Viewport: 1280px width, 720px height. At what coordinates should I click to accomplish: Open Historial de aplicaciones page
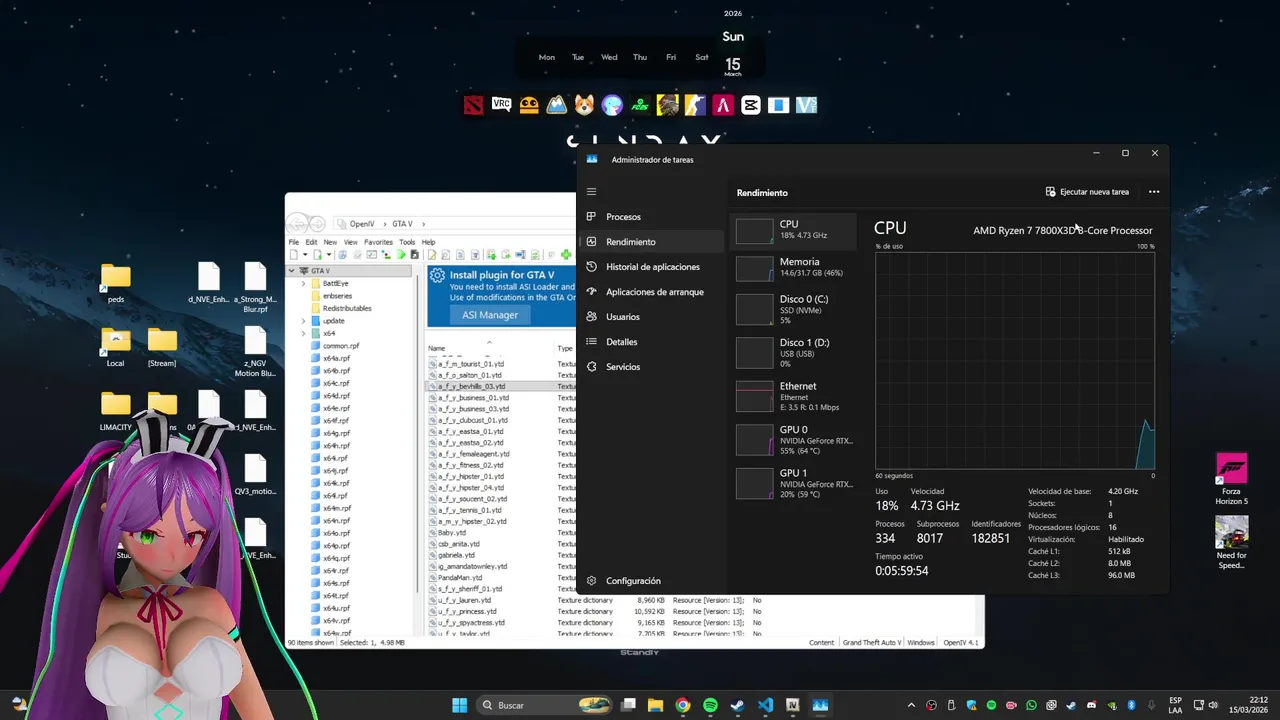point(651,267)
